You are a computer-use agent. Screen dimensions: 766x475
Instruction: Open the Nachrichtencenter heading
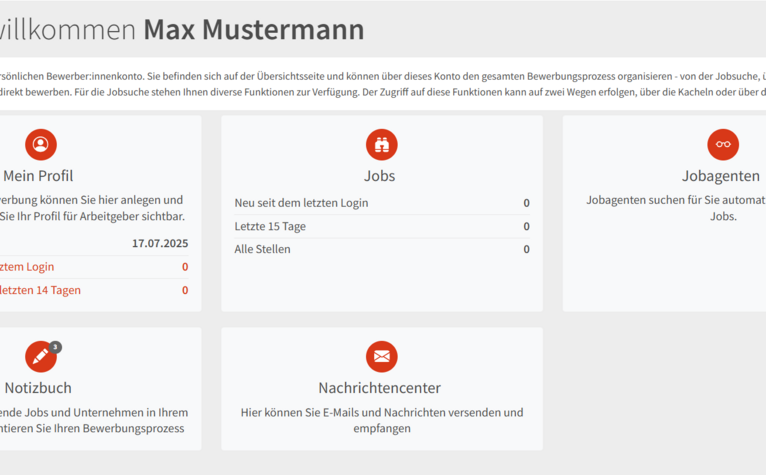[380, 388]
